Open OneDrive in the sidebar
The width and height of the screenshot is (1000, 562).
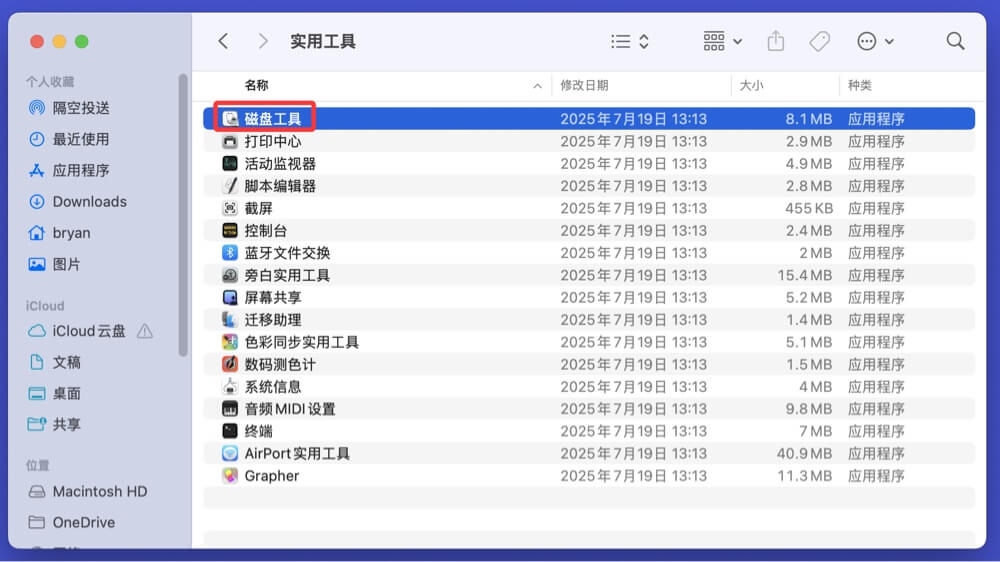click(x=73, y=522)
